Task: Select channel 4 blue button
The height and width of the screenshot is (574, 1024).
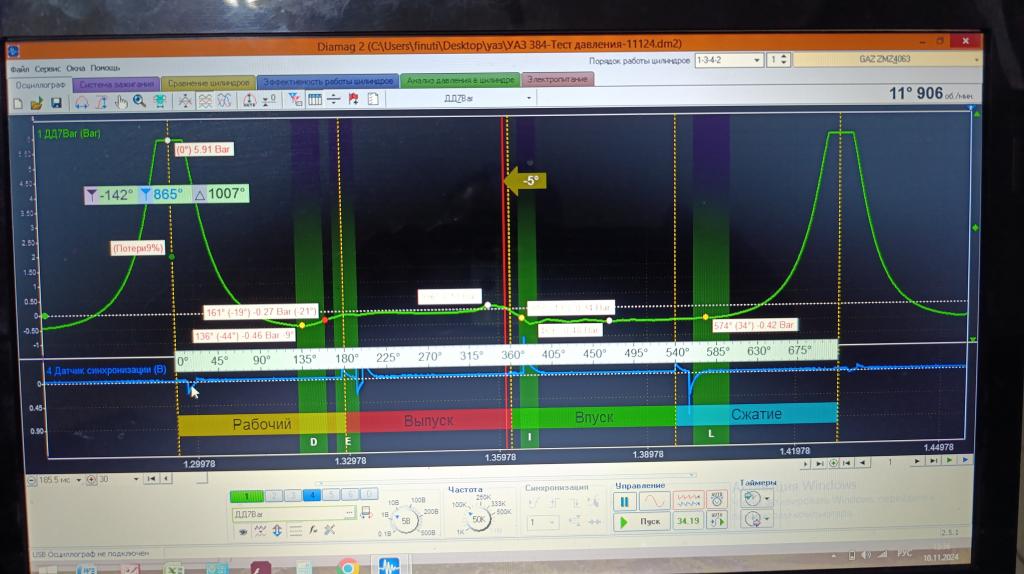Action: (312, 495)
